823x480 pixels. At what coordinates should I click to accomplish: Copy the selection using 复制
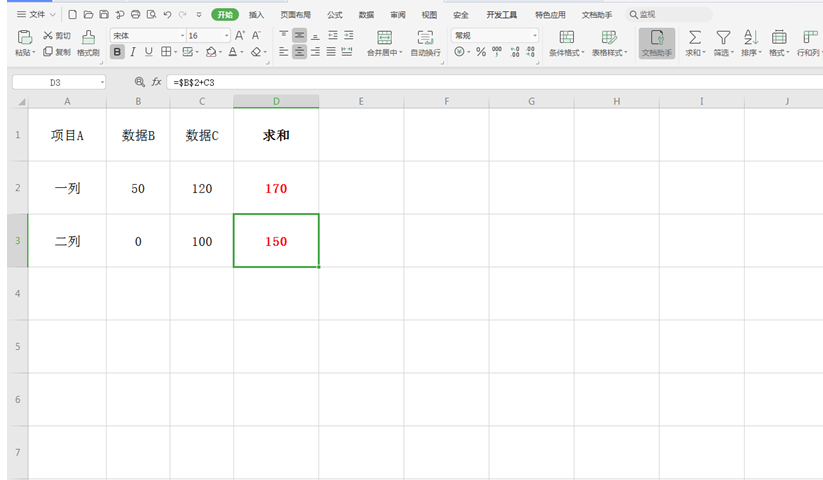click(57, 52)
